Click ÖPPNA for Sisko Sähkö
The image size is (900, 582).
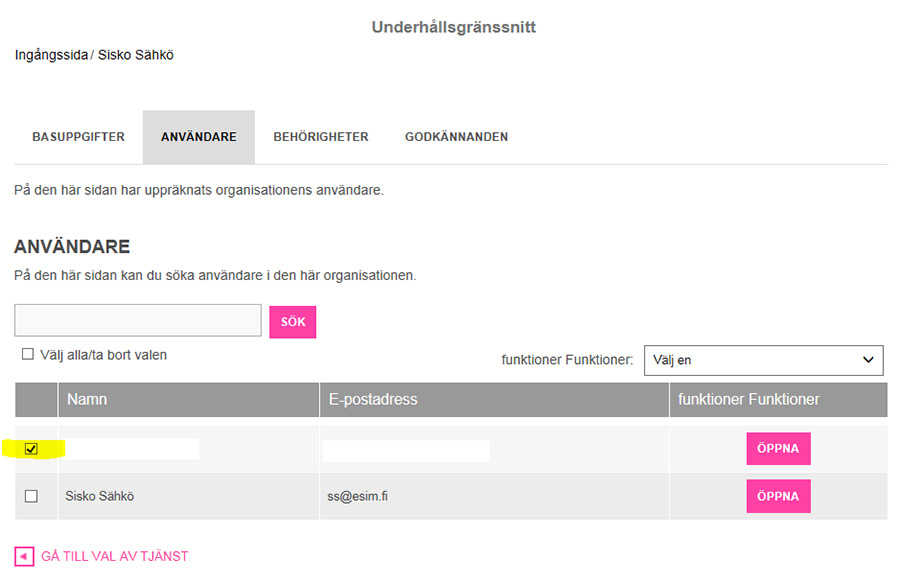click(778, 496)
